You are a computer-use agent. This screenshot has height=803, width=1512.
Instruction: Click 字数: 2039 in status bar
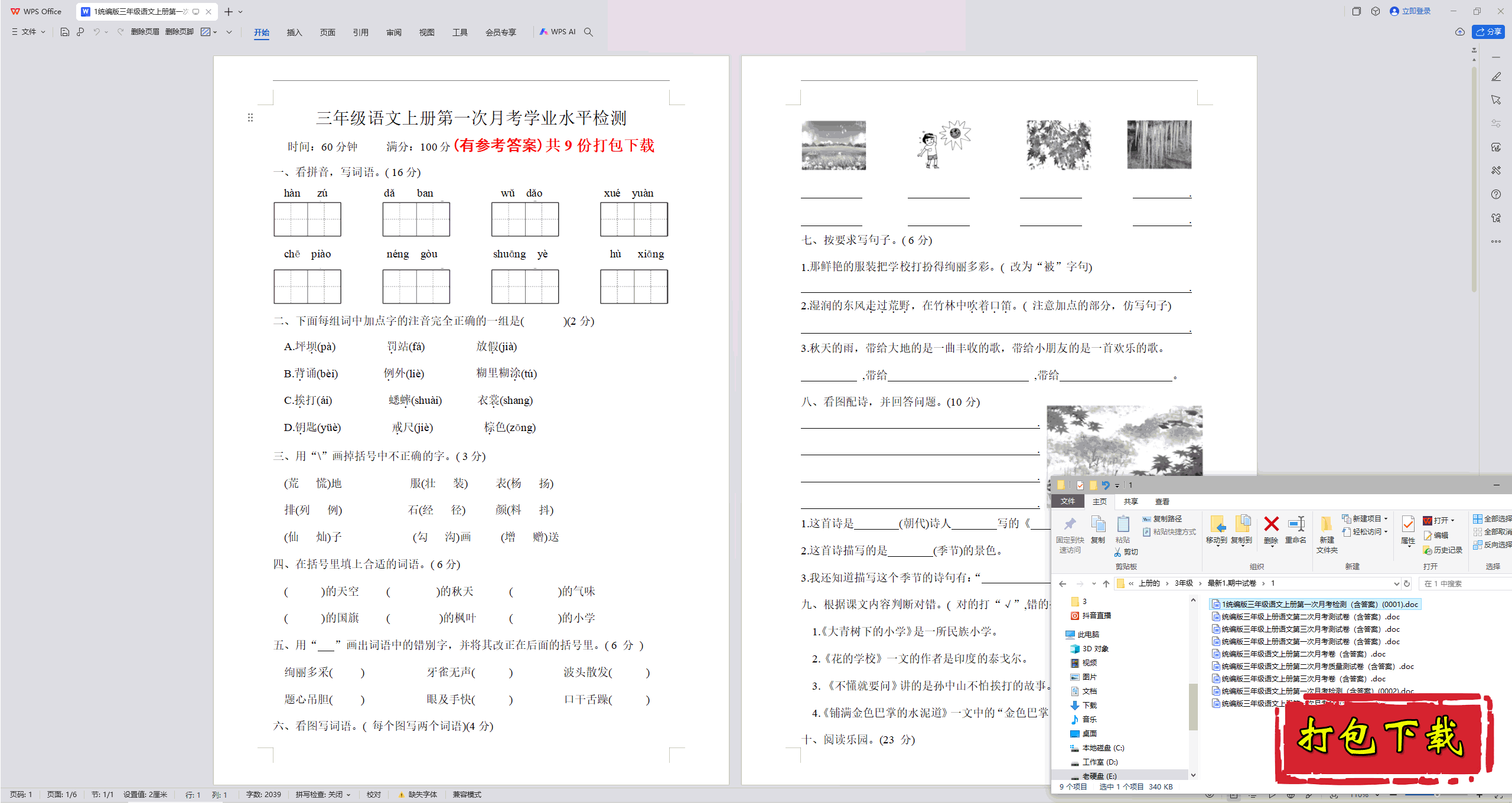(x=263, y=795)
